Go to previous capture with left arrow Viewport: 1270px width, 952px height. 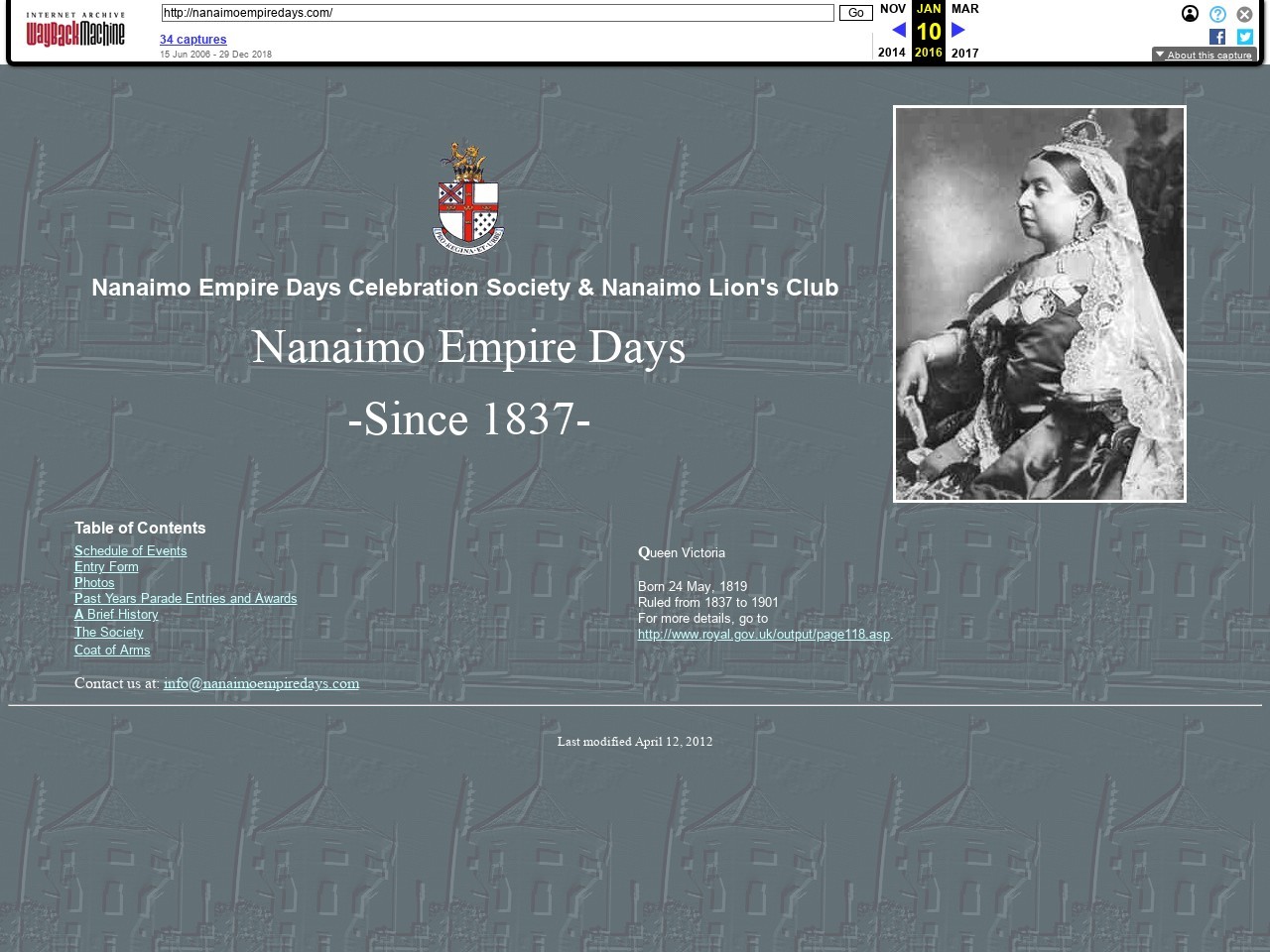[x=899, y=30]
